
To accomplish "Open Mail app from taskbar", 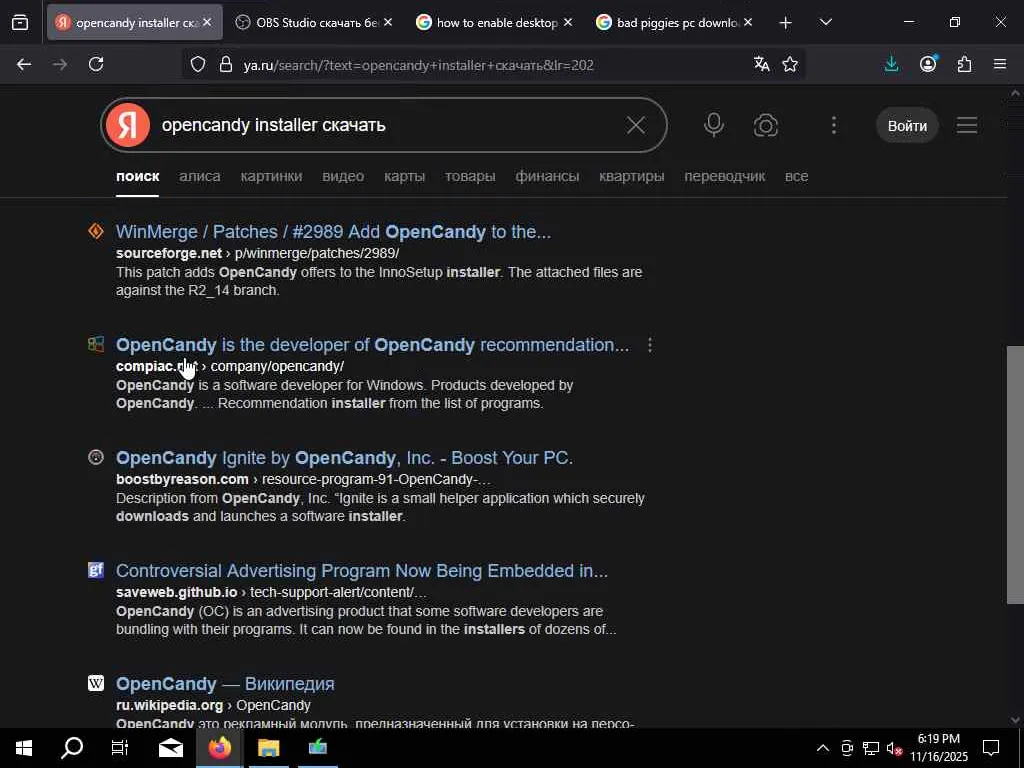I will tap(171, 748).
